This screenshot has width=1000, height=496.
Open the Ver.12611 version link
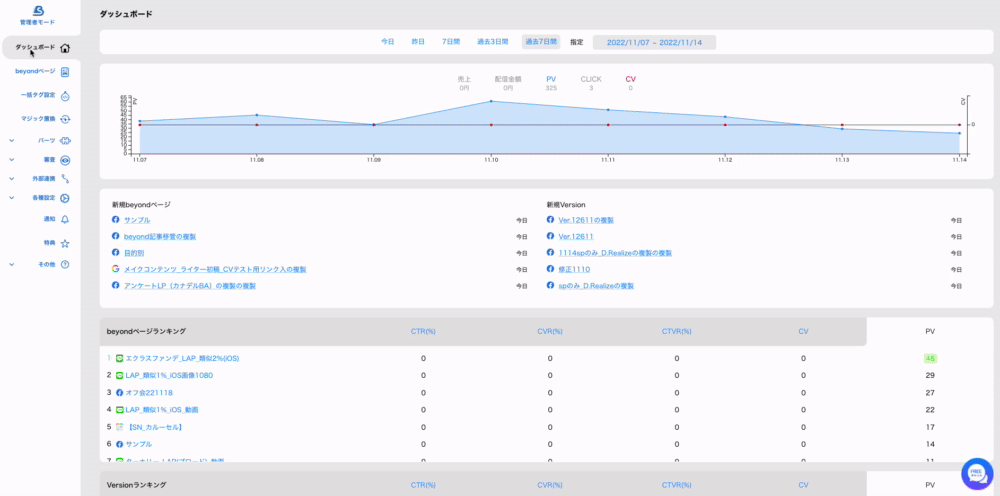point(577,237)
